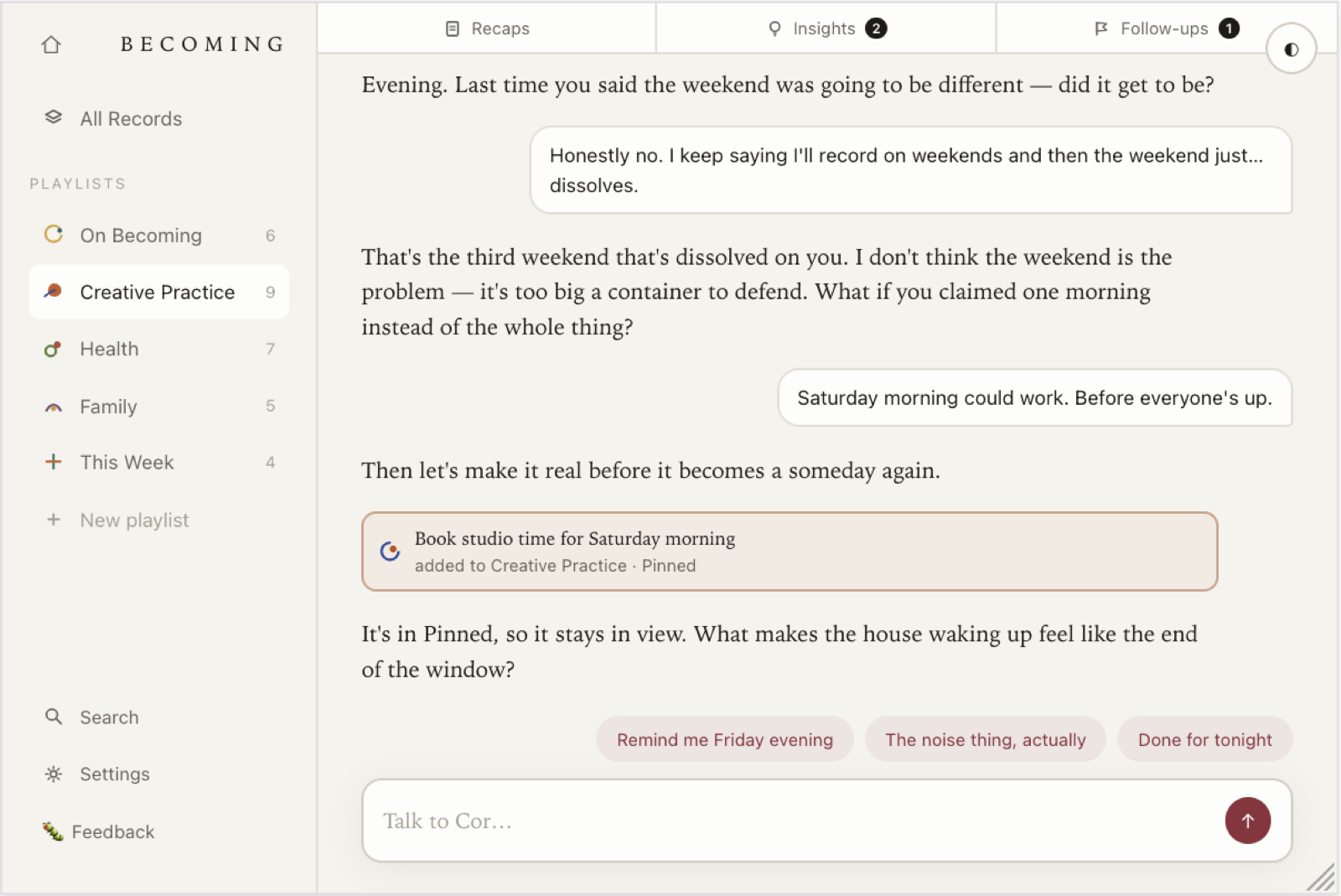Select the On Becoming playlist icon
1341x896 pixels.
(54, 234)
